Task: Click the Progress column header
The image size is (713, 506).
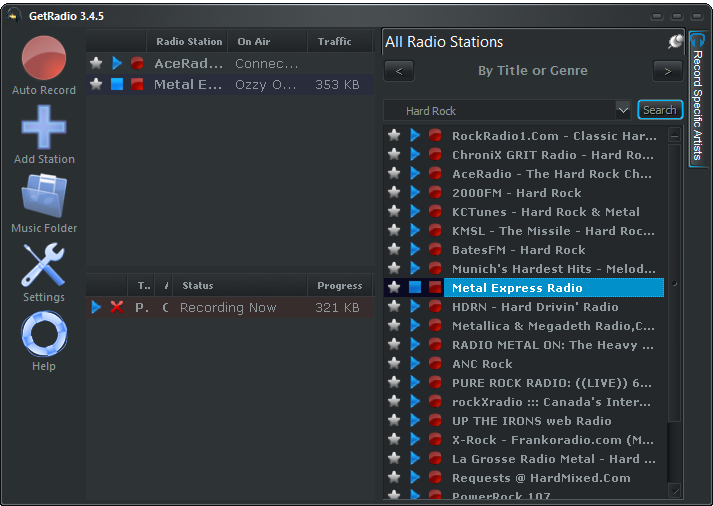Action: coord(340,286)
